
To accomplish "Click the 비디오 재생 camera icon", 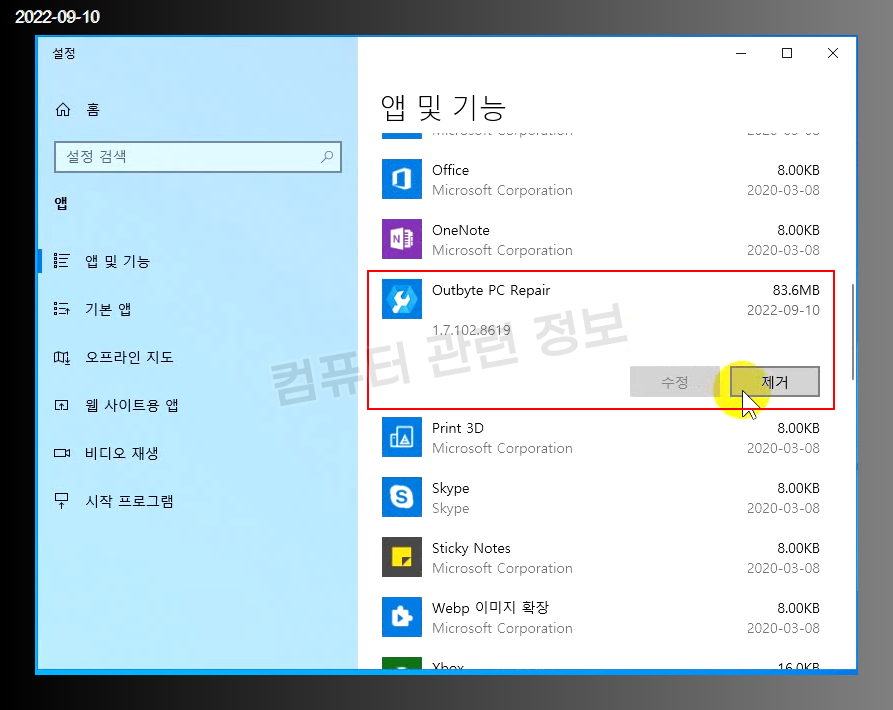I will pos(62,453).
